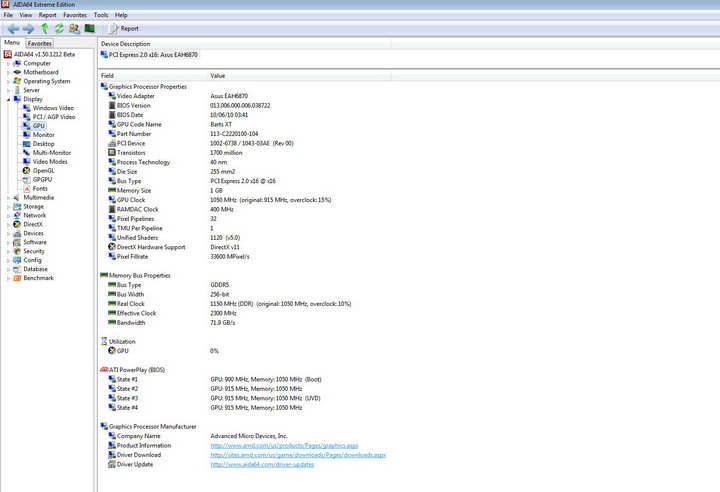
Task: Click the Back navigation arrow icon
Action: [13, 28]
